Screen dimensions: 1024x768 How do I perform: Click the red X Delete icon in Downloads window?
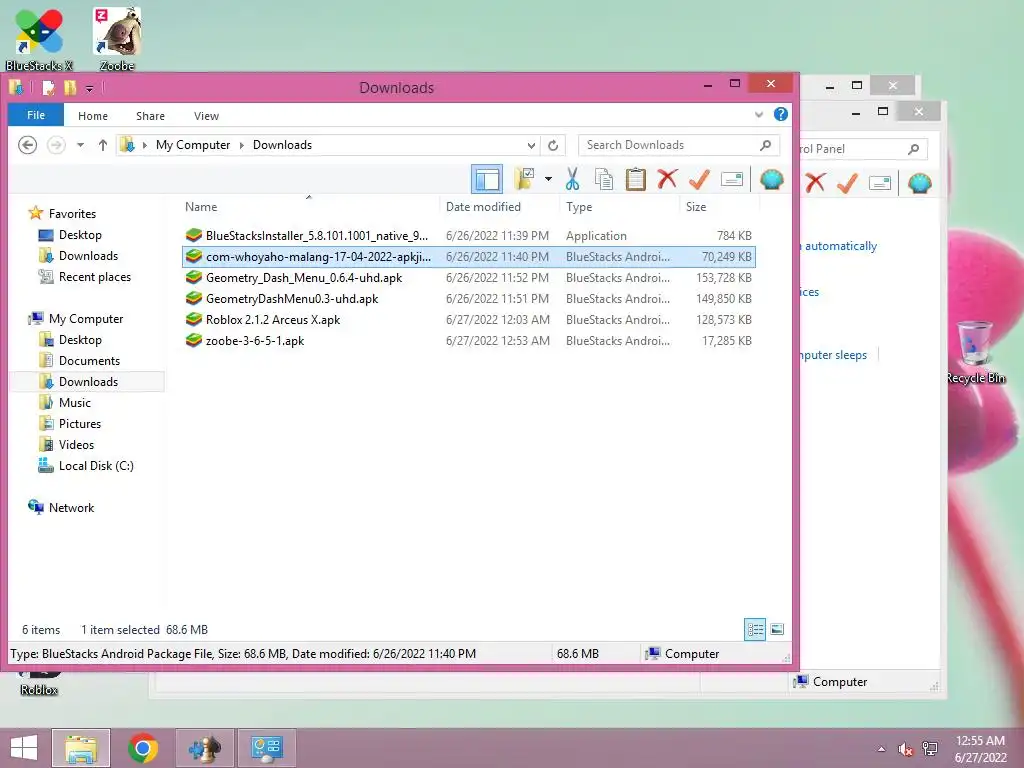(667, 178)
